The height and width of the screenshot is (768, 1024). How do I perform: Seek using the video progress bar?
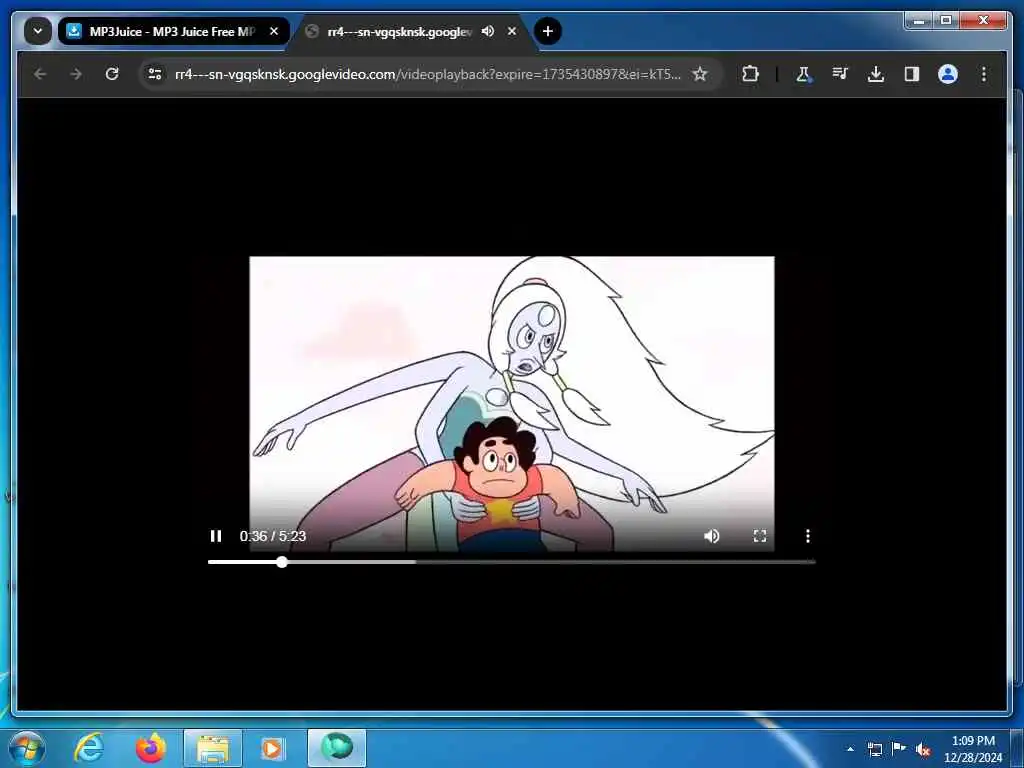(x=511, y=562)
